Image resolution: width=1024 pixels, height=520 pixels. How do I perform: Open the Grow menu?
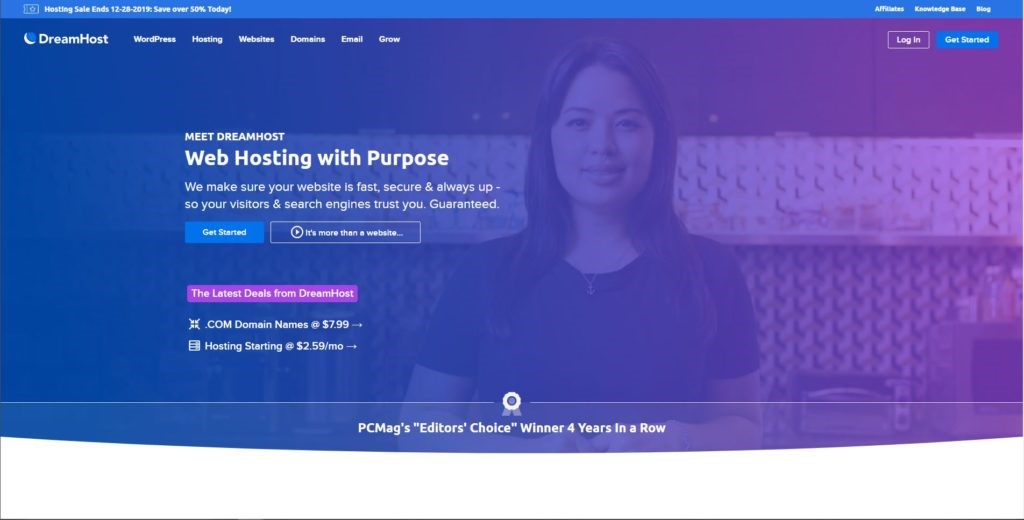pos(389,39)
